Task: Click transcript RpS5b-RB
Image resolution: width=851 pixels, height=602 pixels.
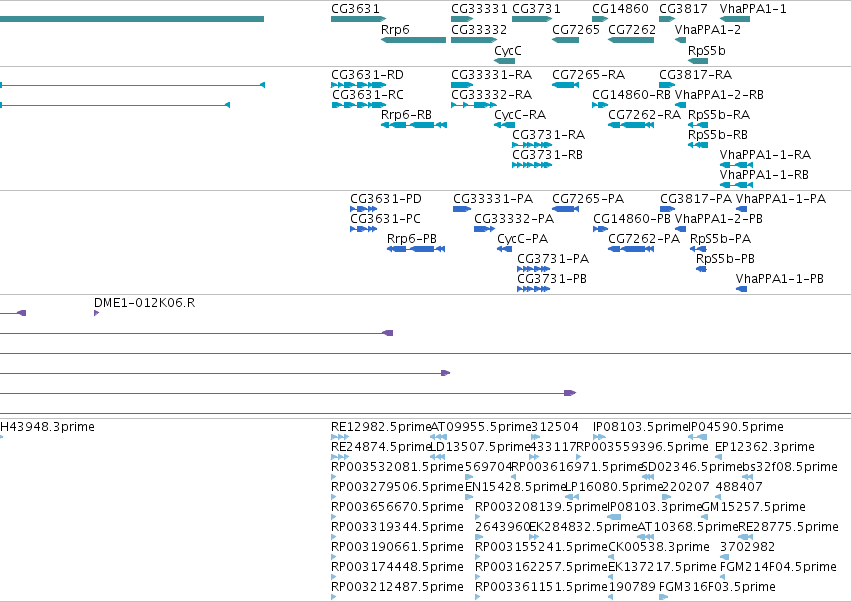Action: tap(718, 134)
